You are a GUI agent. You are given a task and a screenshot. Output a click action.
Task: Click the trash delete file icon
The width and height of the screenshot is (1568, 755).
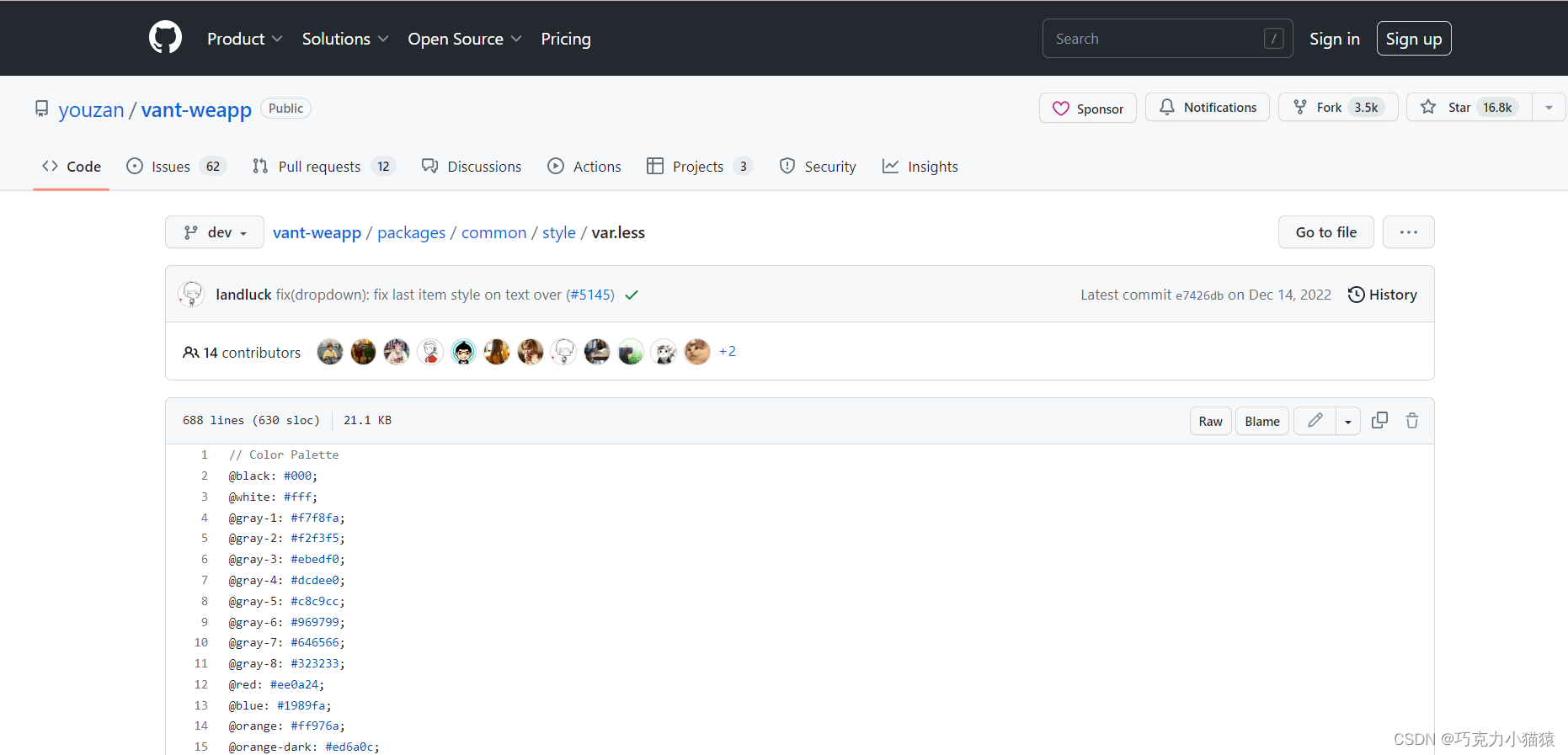1412,420
